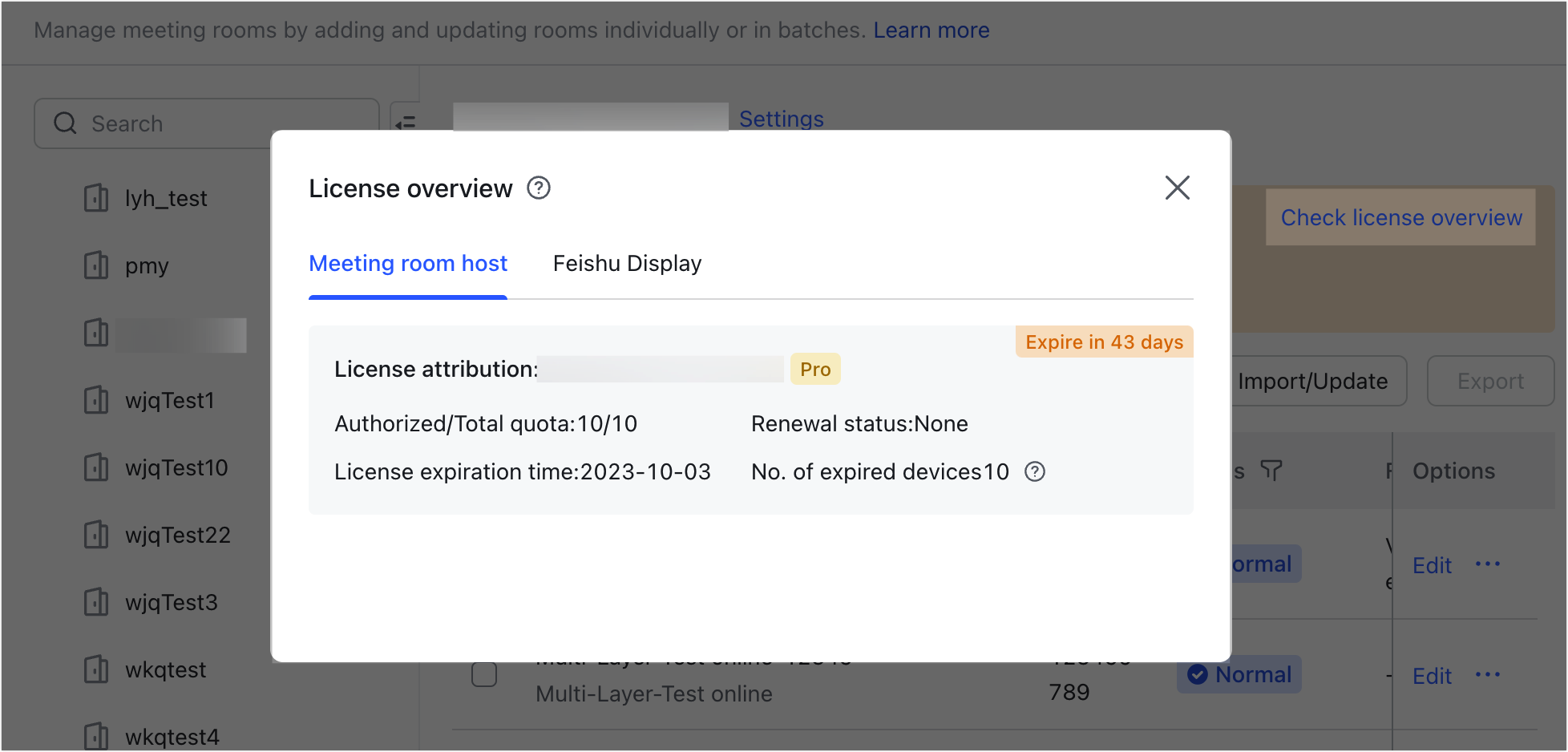This screenshot has width=1568, height=752.
Task: View help icon next to No. of expired devices
Action: pos(1035,472)
